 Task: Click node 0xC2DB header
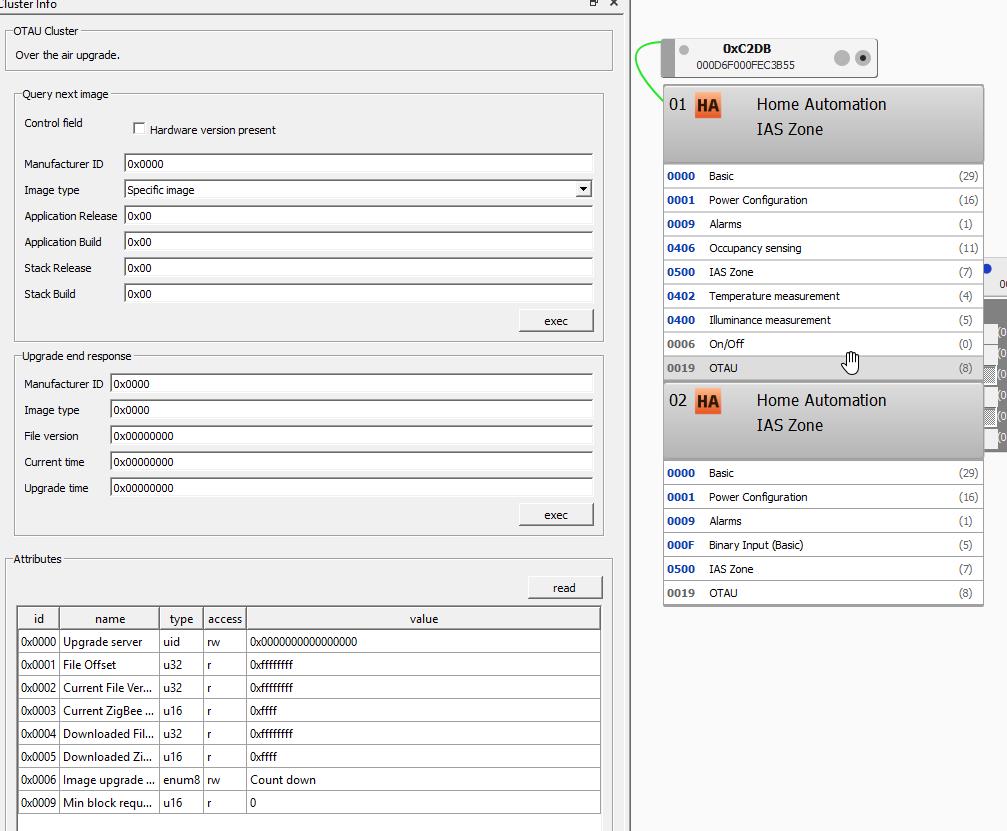(769, 57)
